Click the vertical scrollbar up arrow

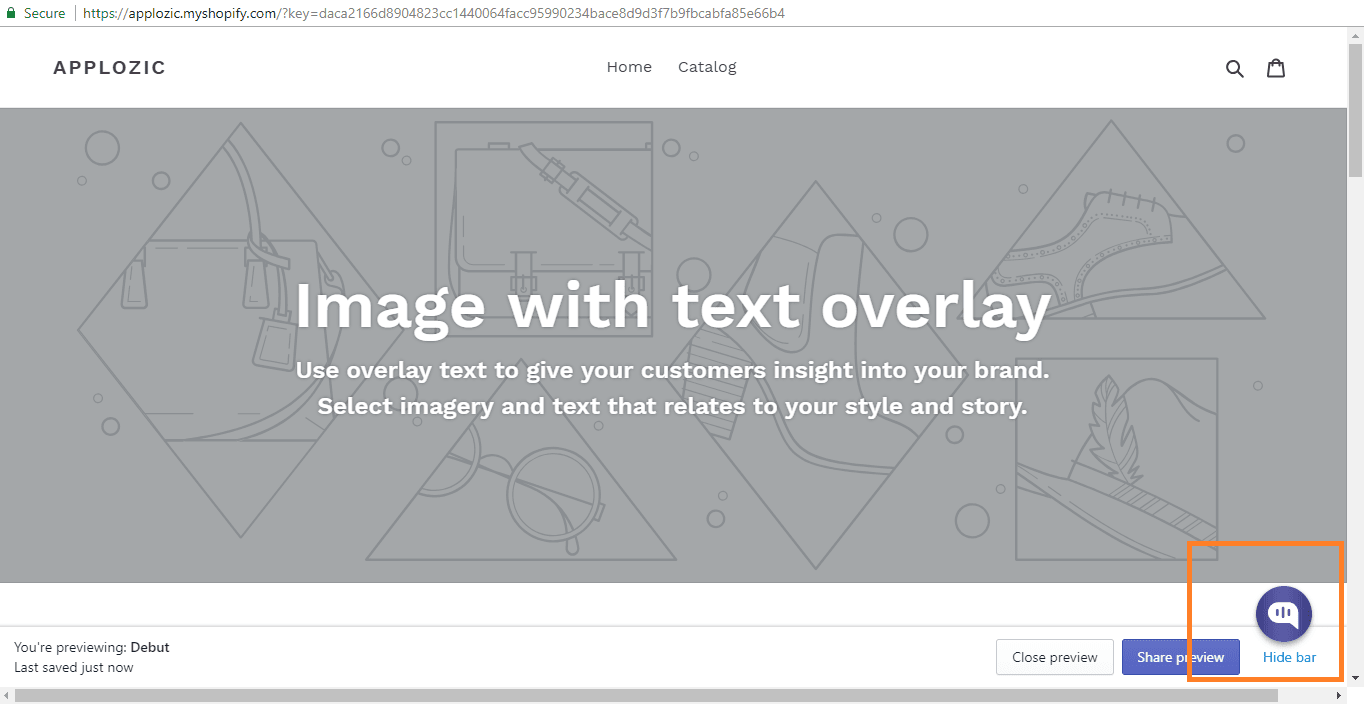coord(1355,35)
